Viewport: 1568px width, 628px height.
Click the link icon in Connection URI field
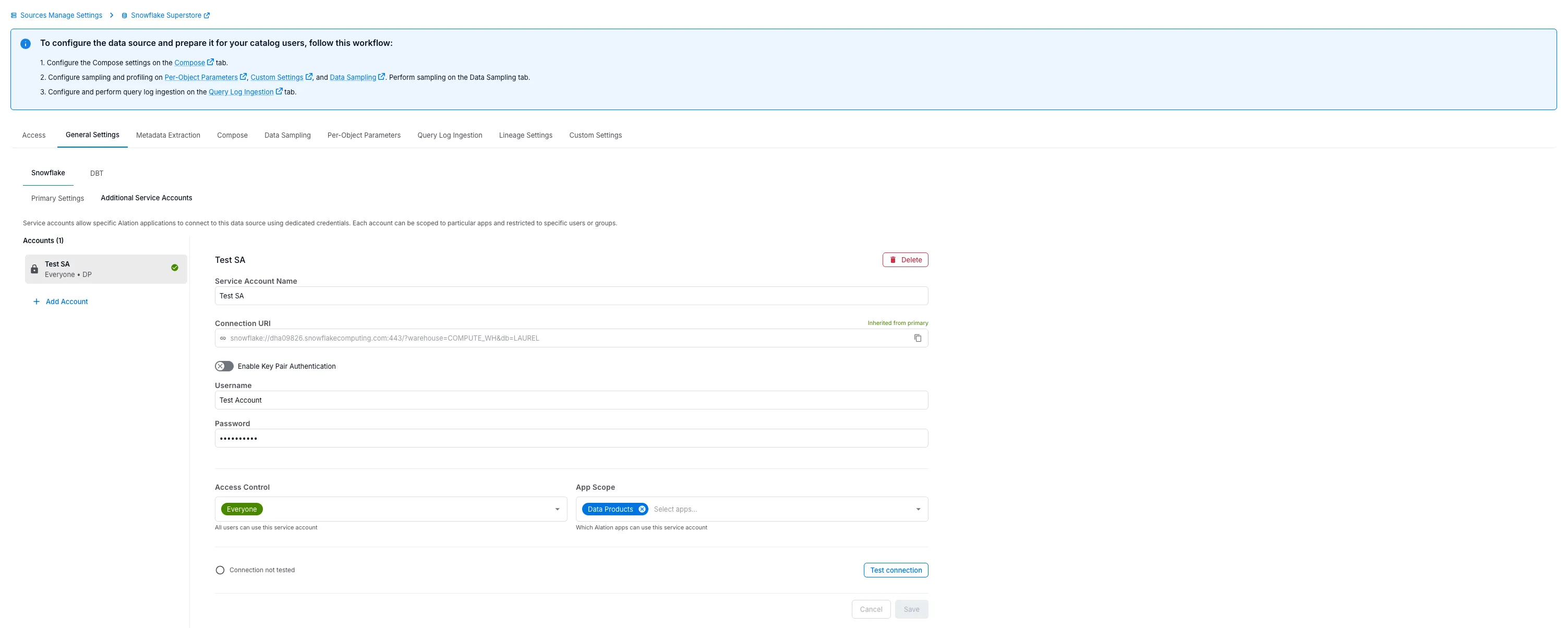point(223,339)
